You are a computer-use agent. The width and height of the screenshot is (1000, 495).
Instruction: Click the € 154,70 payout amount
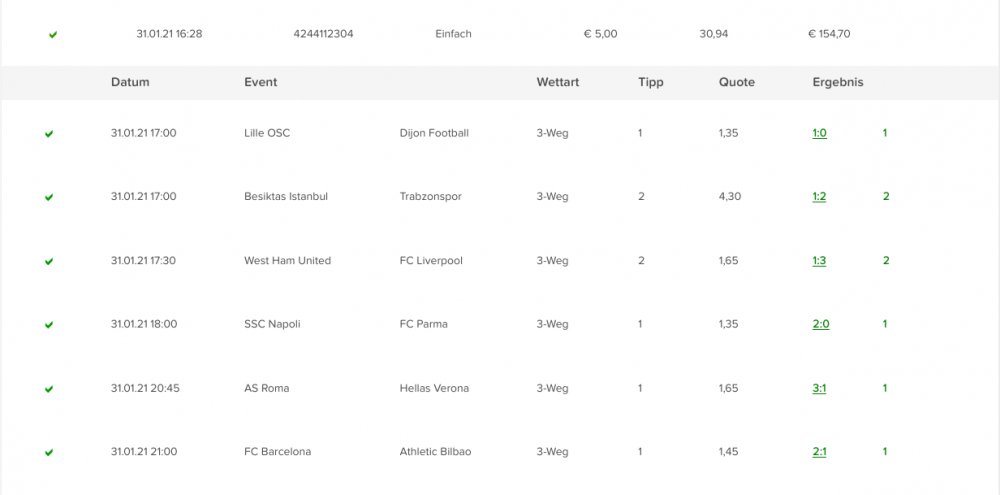829,34
